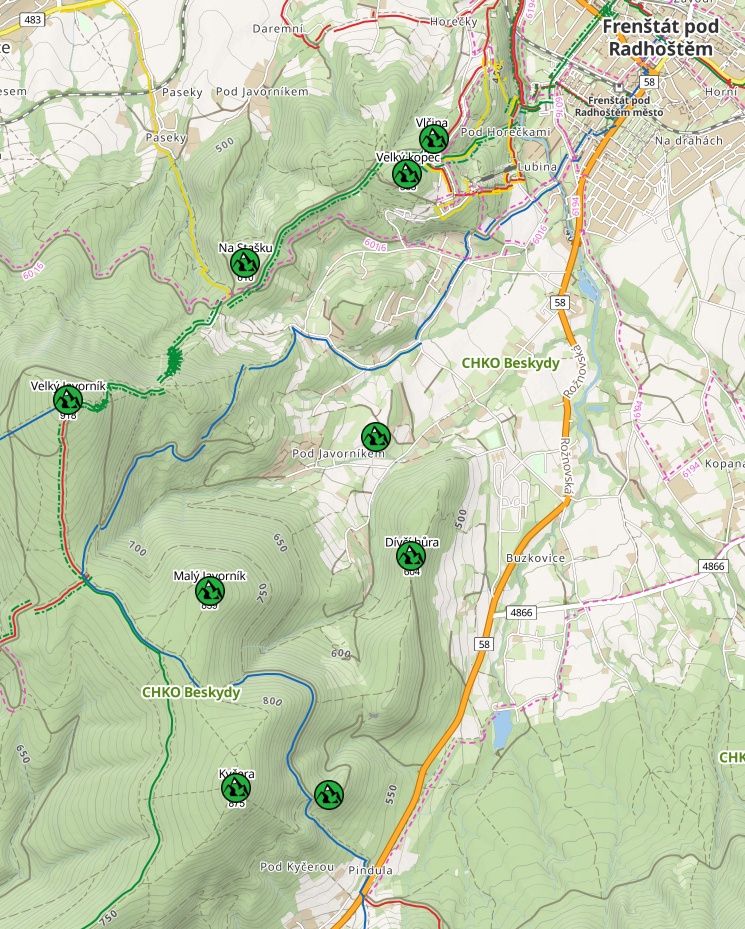Click the small blue pond beside road 58
This screenshot has width=745, height=929.
(501, 730)
